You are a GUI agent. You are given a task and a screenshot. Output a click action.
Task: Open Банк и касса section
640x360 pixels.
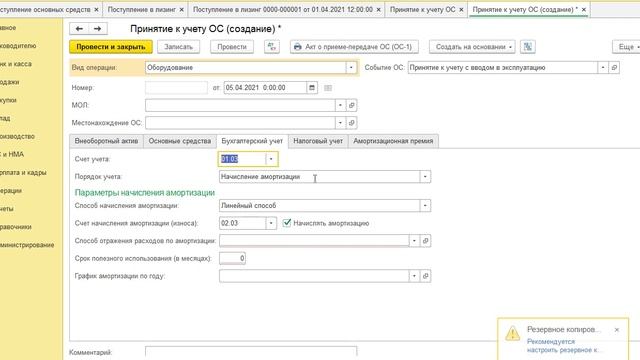click(16, 64)
